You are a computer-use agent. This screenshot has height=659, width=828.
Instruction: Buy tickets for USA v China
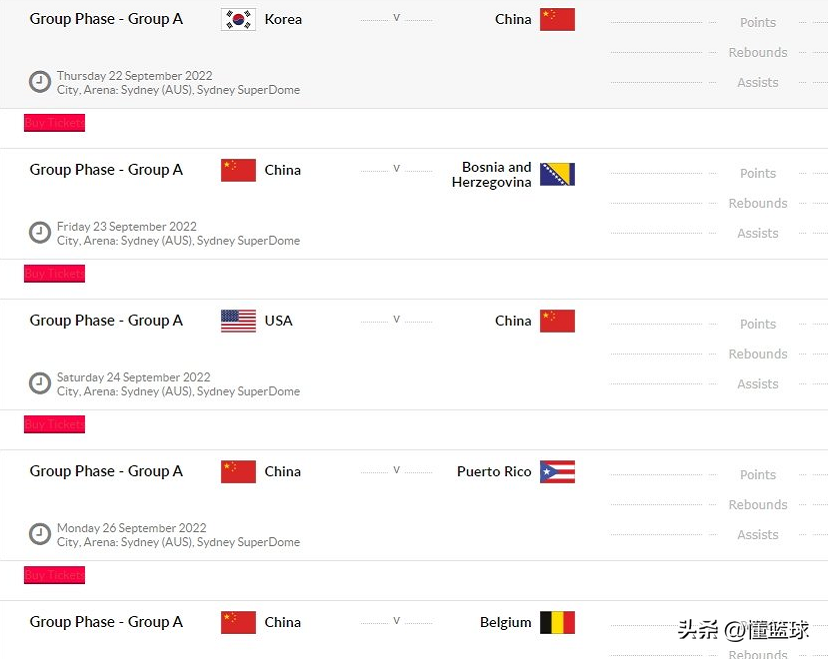55,425
